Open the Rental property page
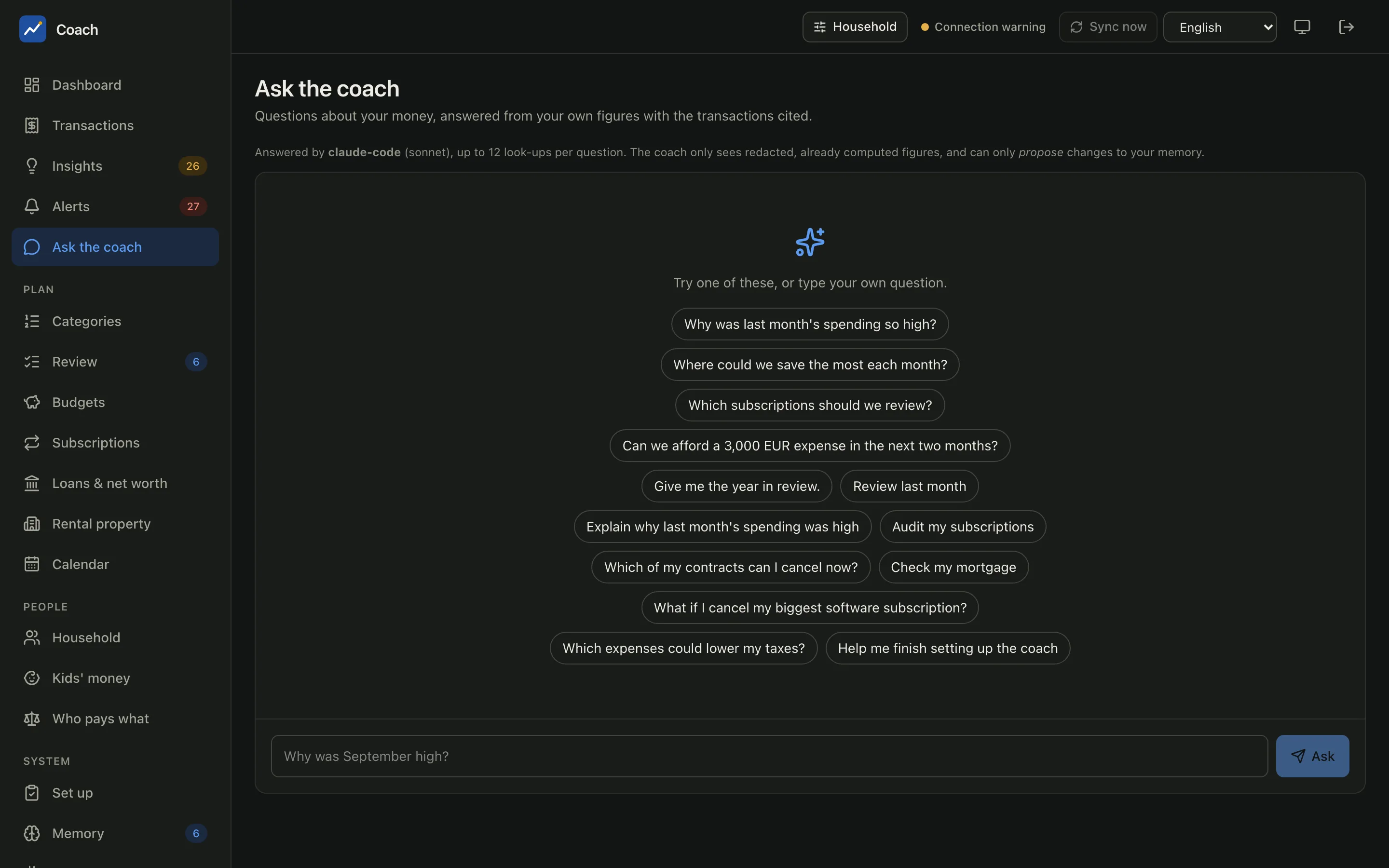1389x868 pixels. (x=115, y=524)
